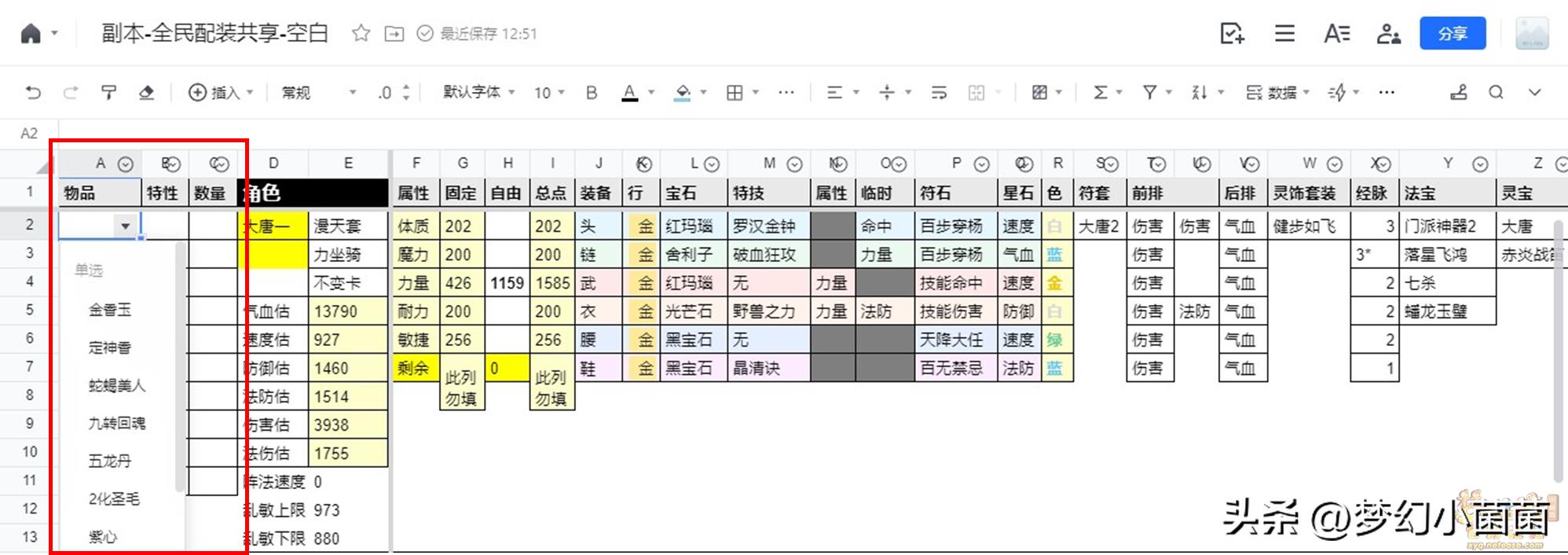Open text style A icon

coord(1336,33)
